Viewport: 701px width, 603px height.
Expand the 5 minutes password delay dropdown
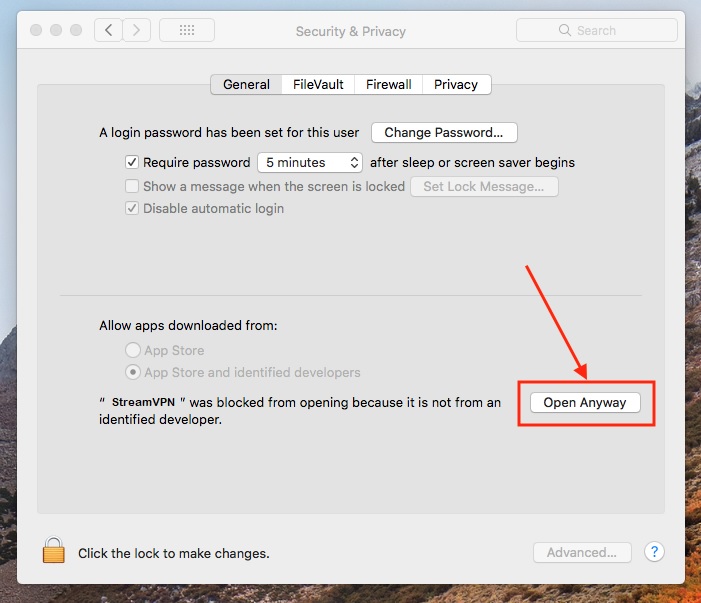point(310,162)
